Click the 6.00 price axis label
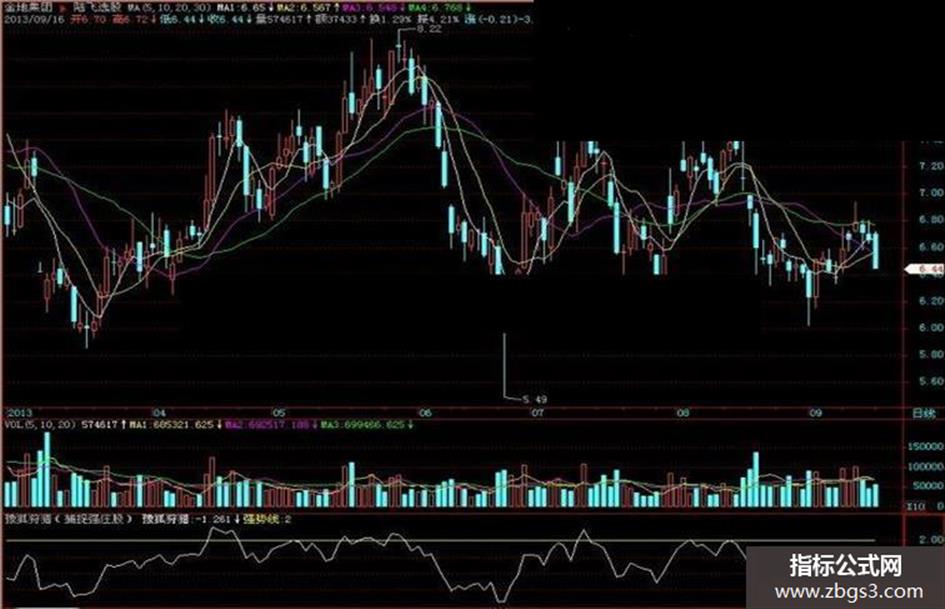Screen dimensions: 945x609 click(x=931, y=327)
